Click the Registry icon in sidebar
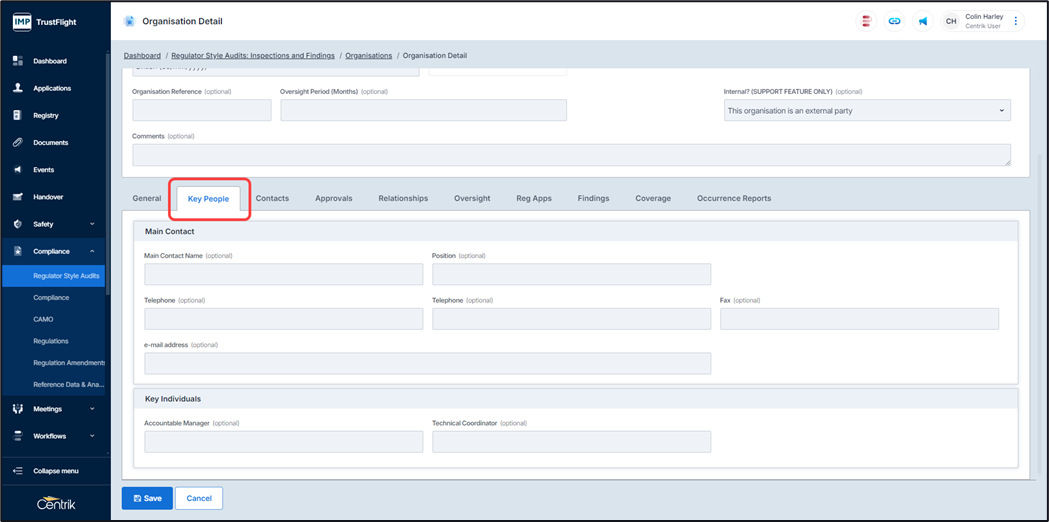The height and width of the screenshot is (522, 1049). (x=18, y=116)
